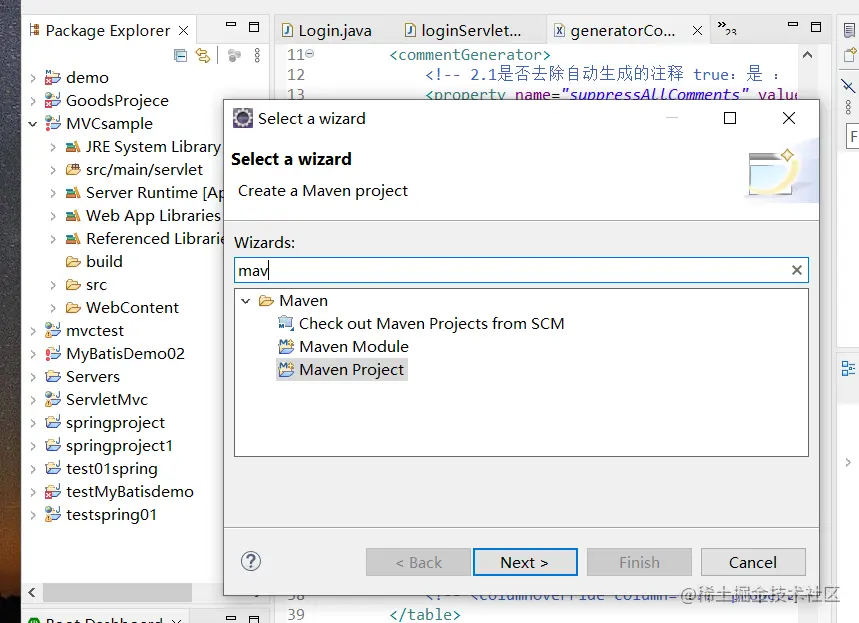The width and height of the screenshot is (859, 623).
Task: Click the Select a wizard dialog app icon
Action: [243, 118]
